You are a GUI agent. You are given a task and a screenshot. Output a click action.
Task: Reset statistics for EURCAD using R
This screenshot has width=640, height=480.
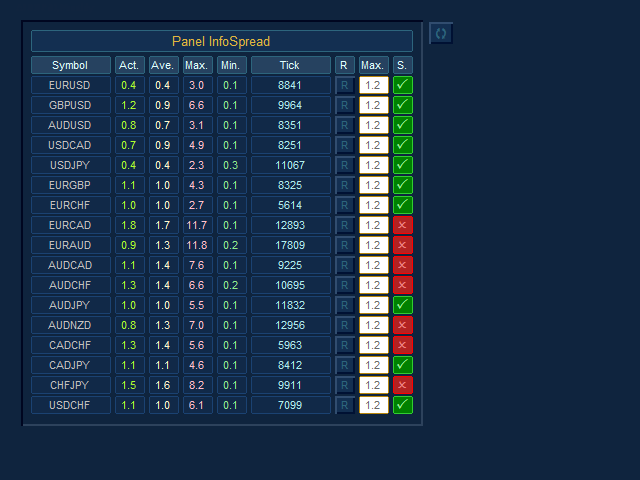[x=345, y=225]
